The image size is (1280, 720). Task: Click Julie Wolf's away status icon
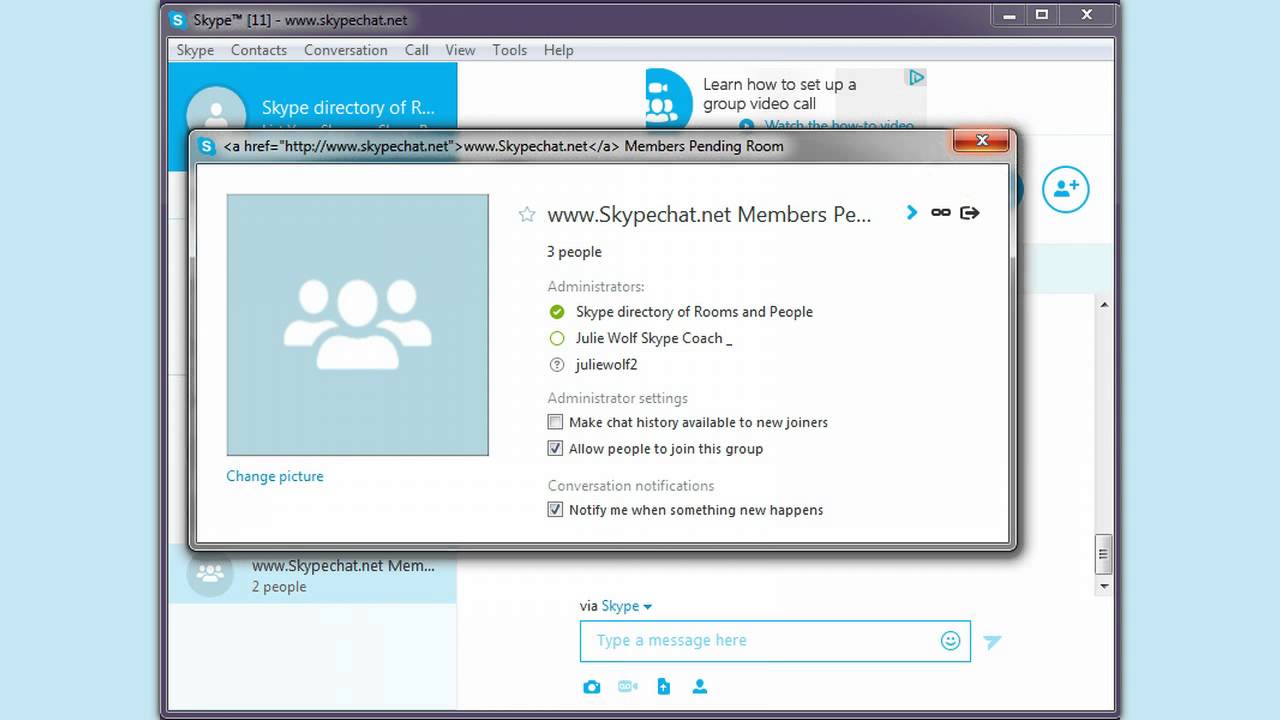click(x=557, y=338)
